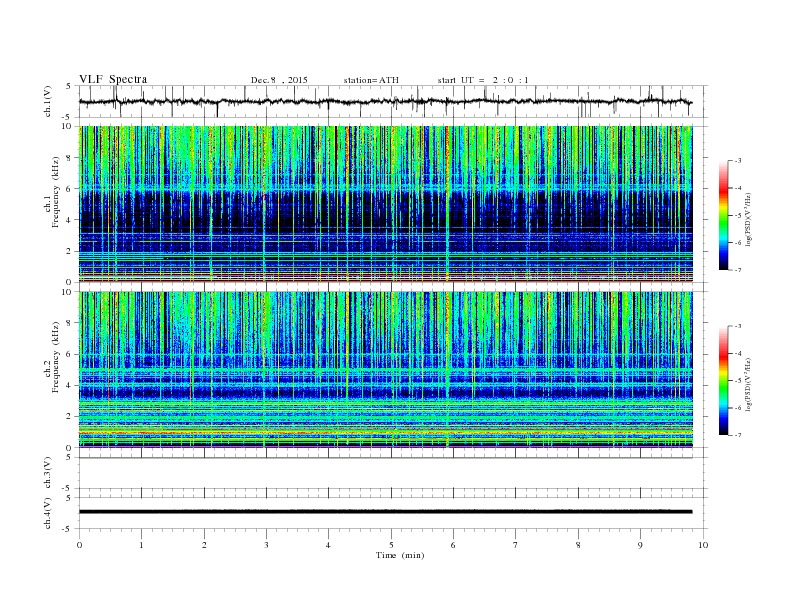The height and width of the screenshot is (612, 792).
Task: Select the "ch.3(V)" y-axis label
Action: (48, 473)
